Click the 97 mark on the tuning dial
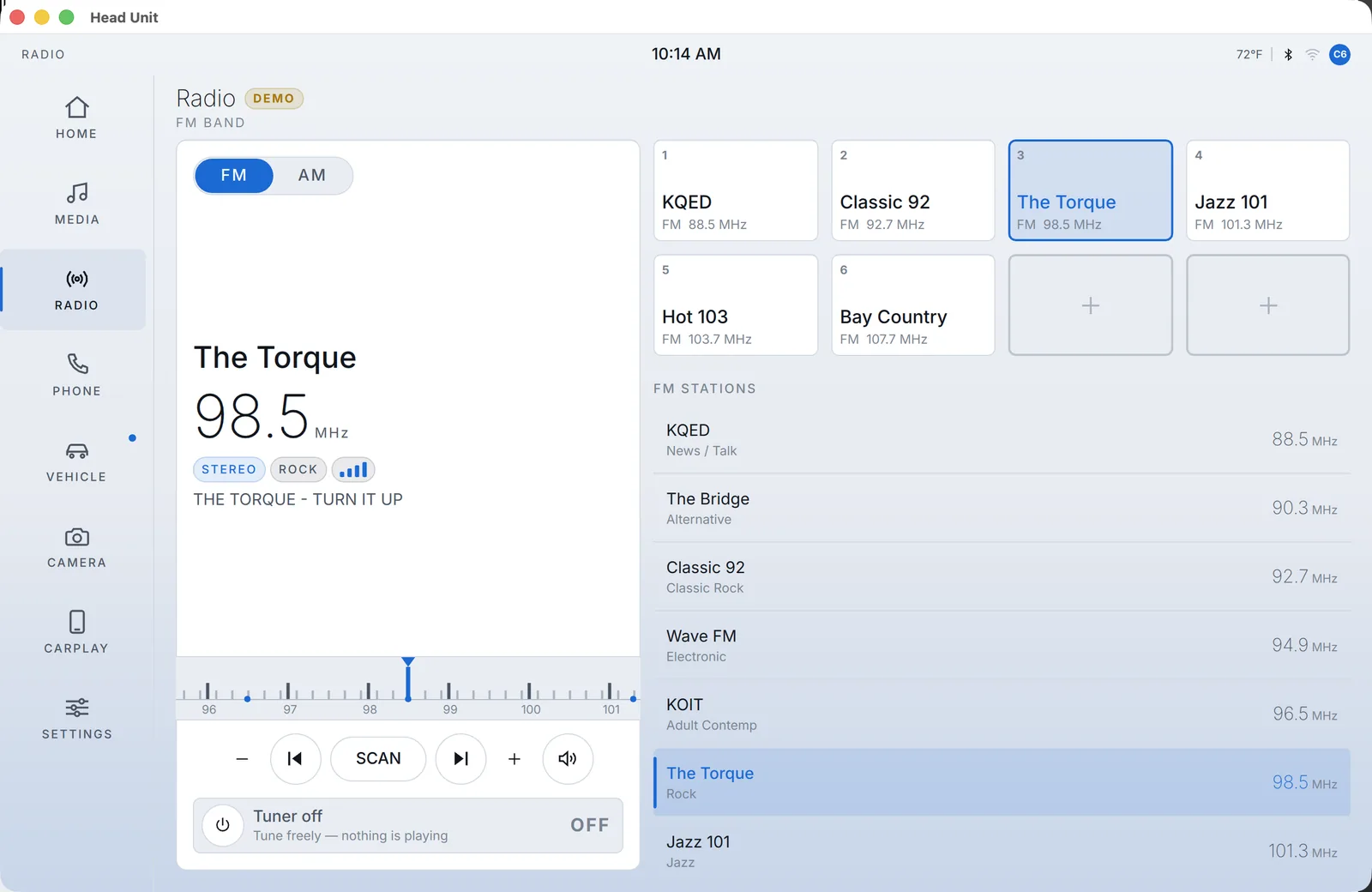The height and width of the screenshot is (892, 1372). 290,709
